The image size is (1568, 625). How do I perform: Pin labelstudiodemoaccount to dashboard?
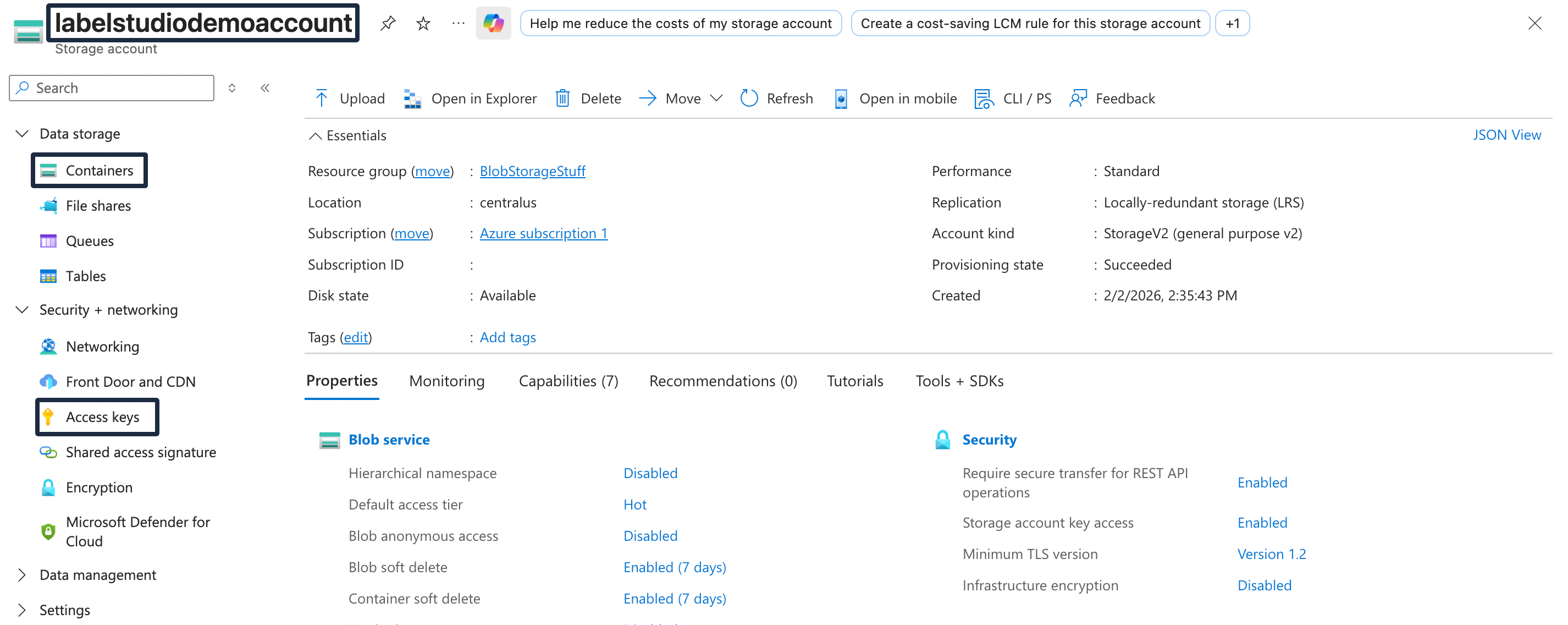click(x=388, y=23)
